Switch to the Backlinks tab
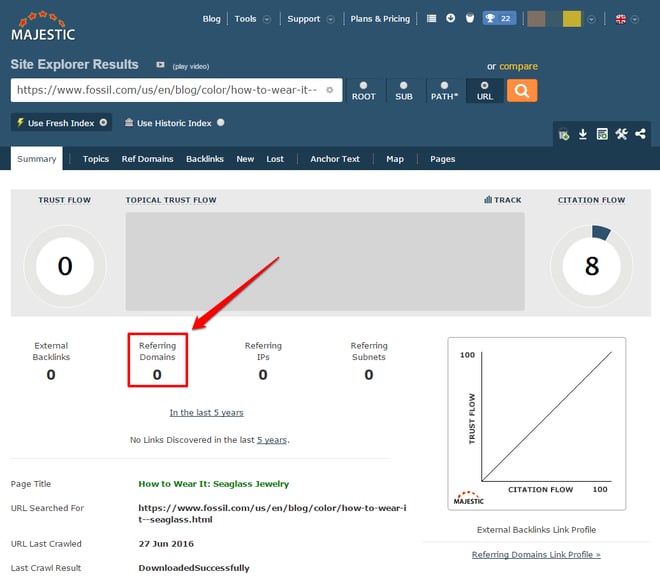 [x=205, y=159]
